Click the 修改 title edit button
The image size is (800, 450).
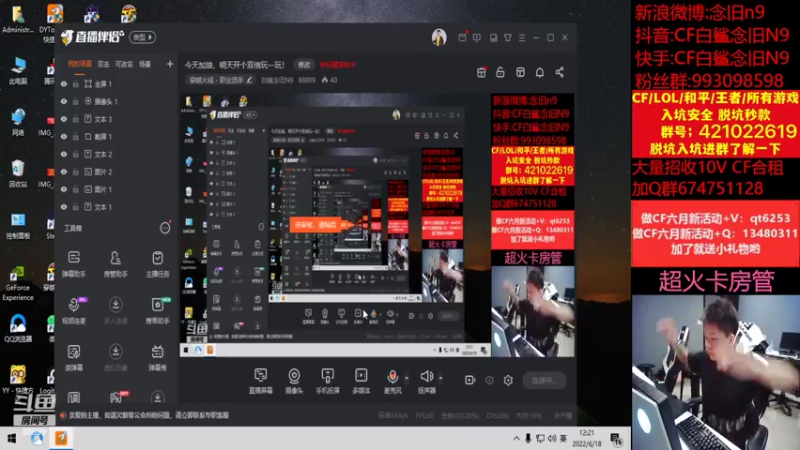click(304, 65)
